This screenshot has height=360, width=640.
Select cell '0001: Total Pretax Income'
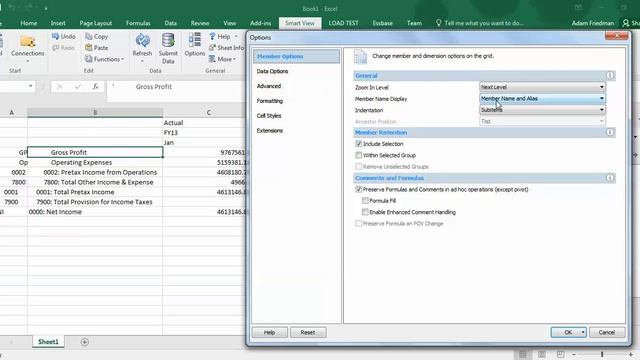(95, 192)
